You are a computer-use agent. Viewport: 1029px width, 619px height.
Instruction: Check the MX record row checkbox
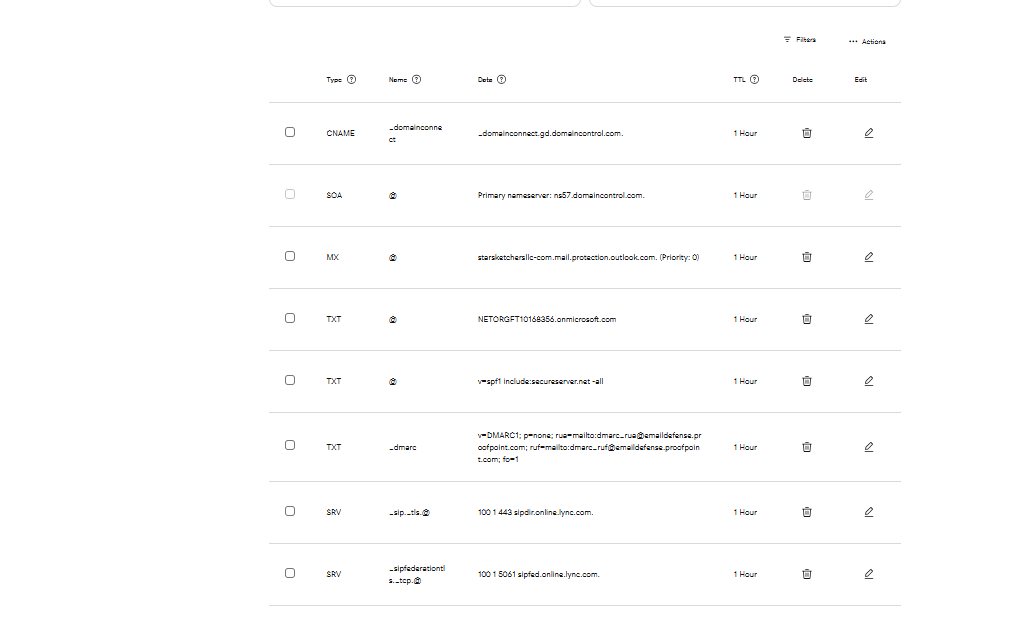[x=290, y=256]
